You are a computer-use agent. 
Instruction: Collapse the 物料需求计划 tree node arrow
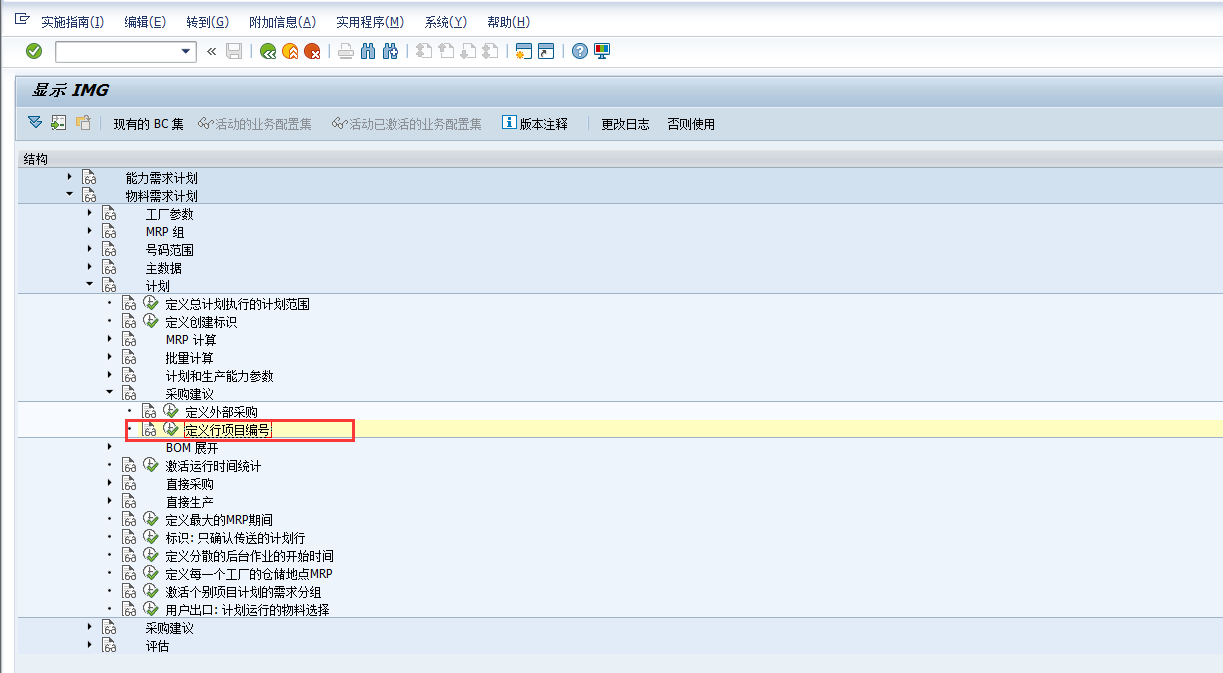70,194
